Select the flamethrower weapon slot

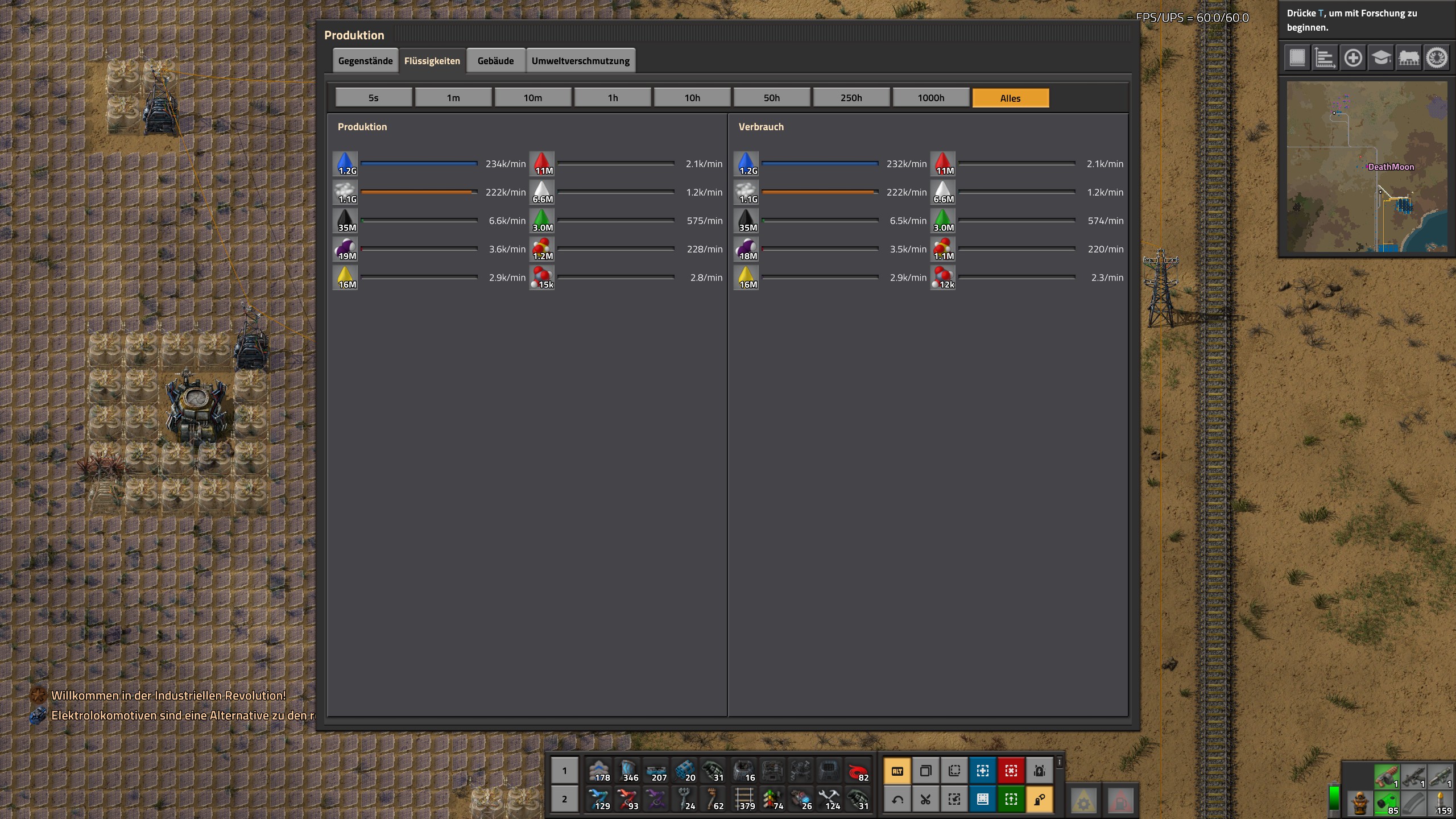1387,777
